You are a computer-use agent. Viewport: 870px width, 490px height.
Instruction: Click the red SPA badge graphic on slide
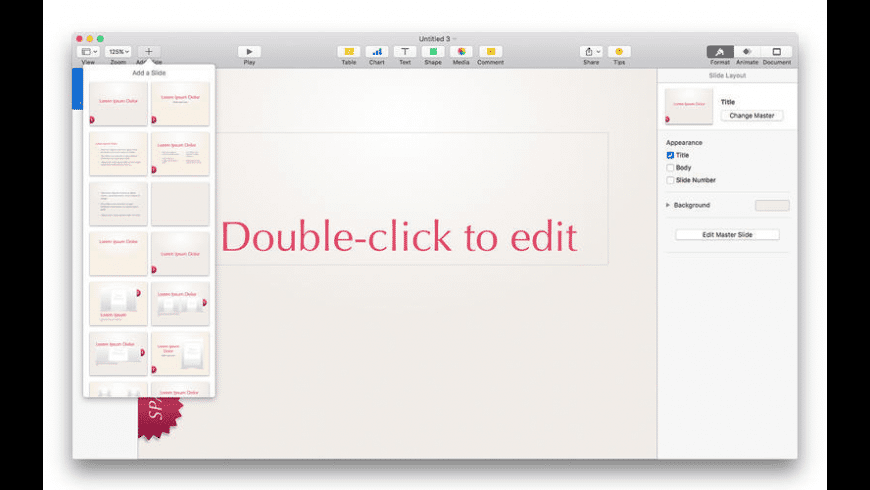(160, 418)
